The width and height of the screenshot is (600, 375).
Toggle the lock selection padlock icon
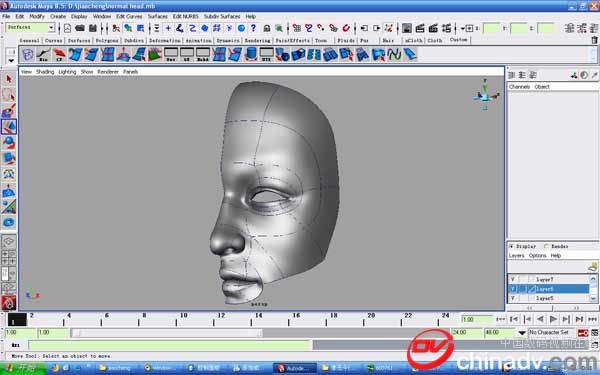pos(267,28)
